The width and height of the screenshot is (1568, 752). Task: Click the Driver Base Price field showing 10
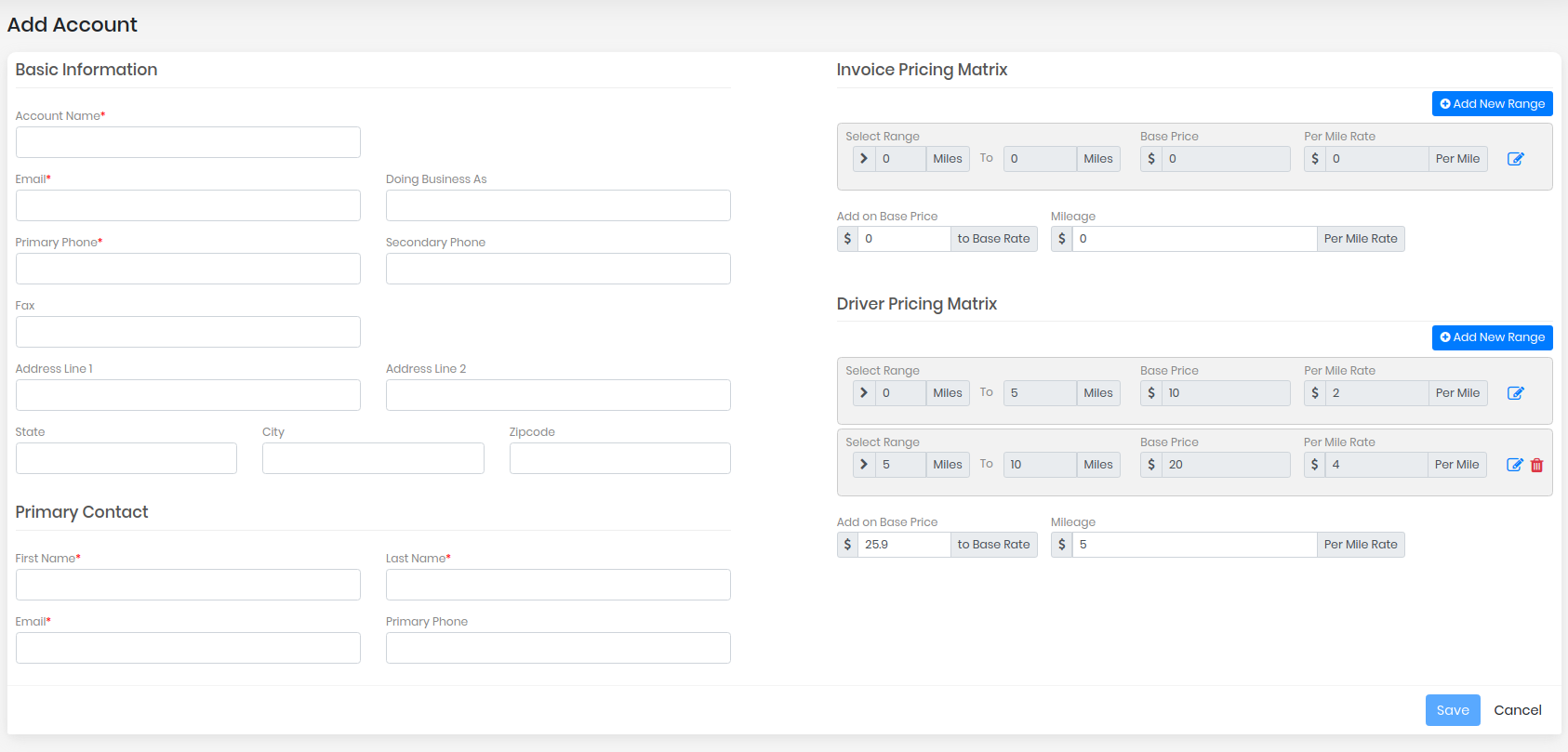(x=1226, y=393)
